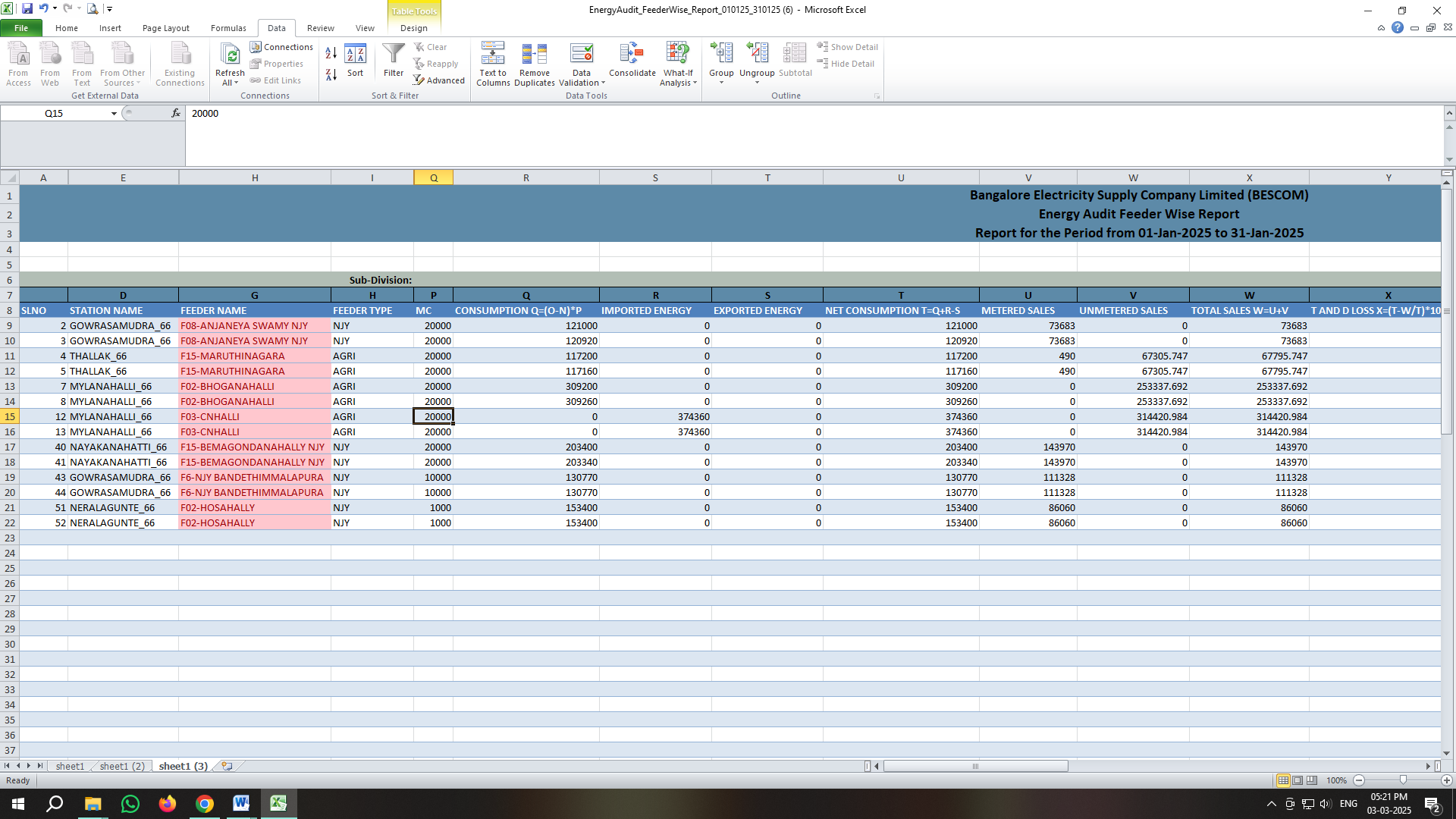
Task: Click the From Web import icon
Action: [x=50, y=64]
